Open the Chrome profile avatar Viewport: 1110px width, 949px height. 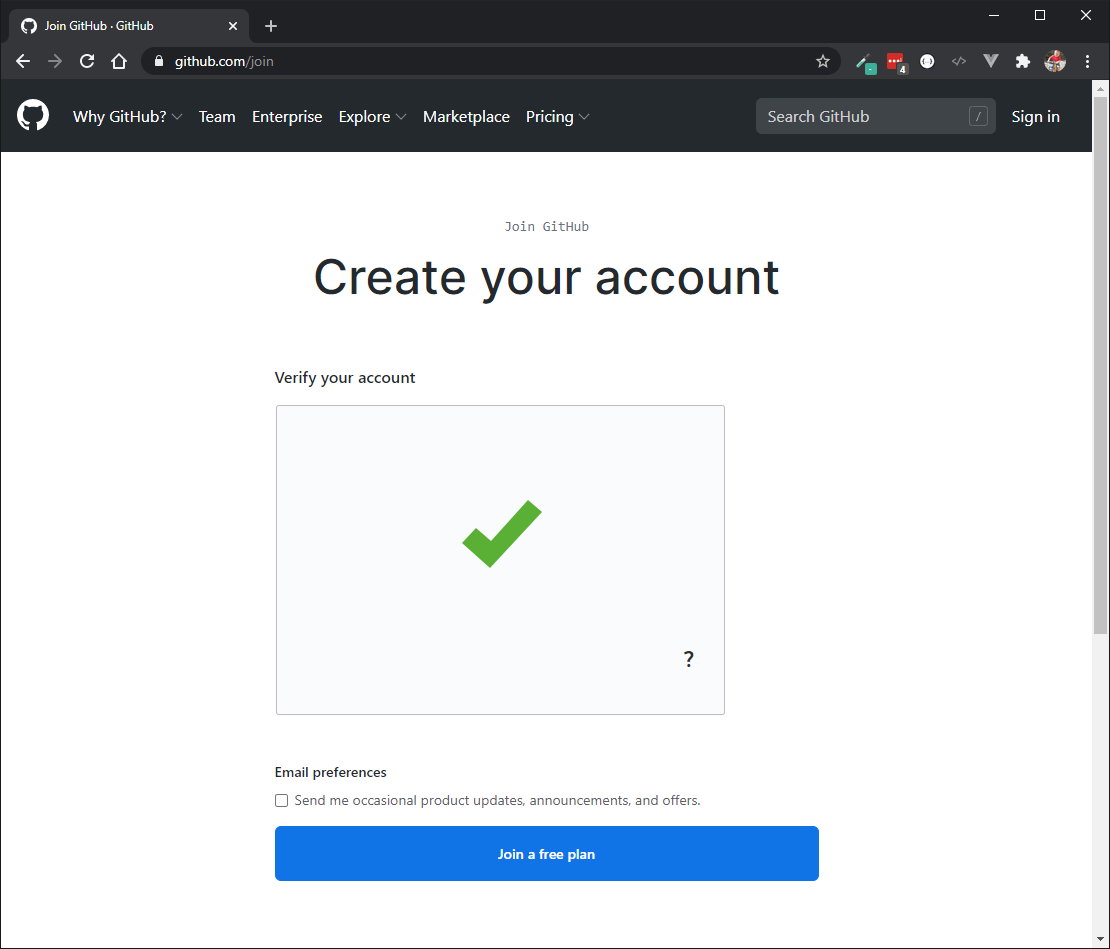click(1055, 62)
